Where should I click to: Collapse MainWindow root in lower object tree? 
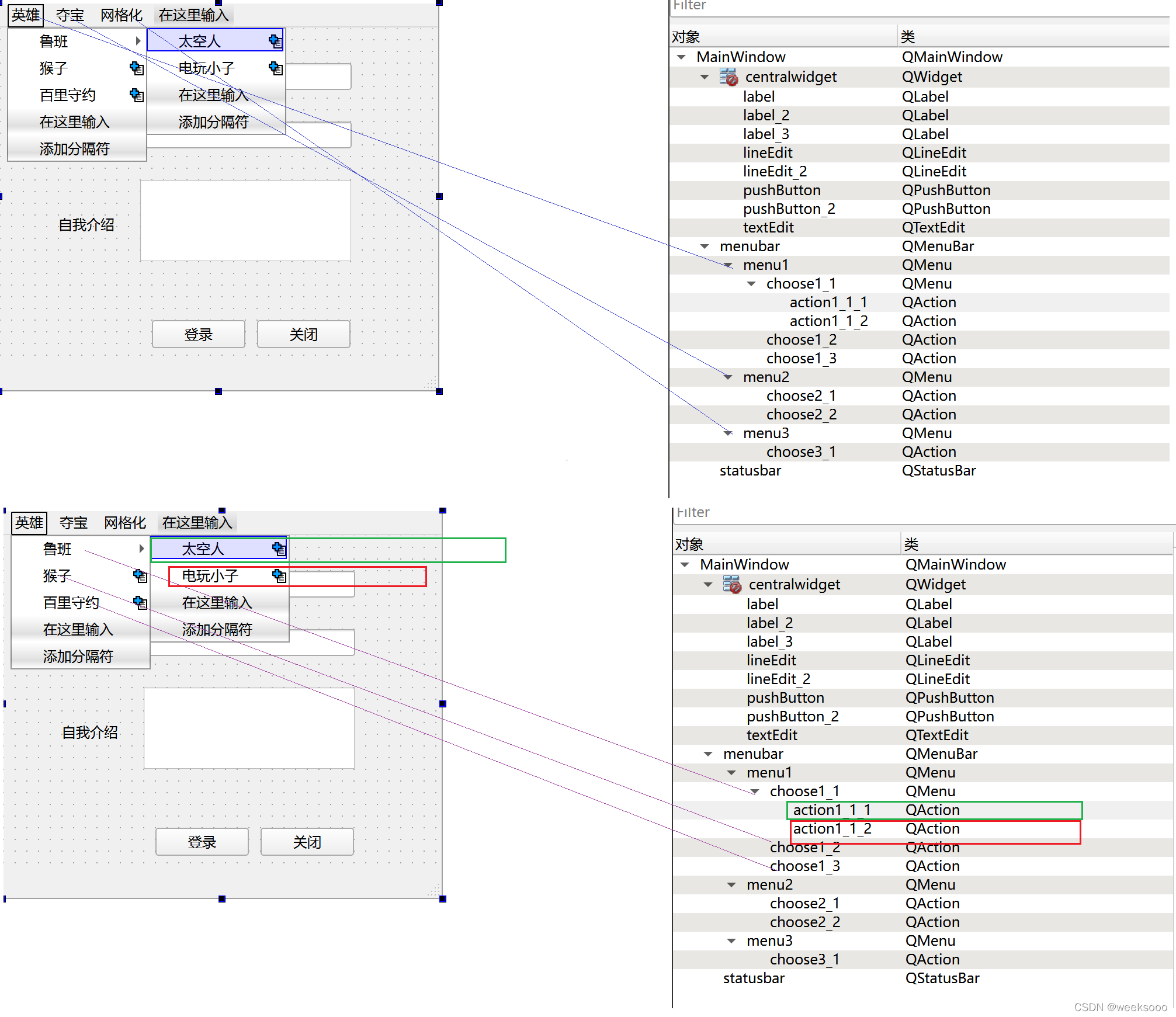[x=685, y=565]
